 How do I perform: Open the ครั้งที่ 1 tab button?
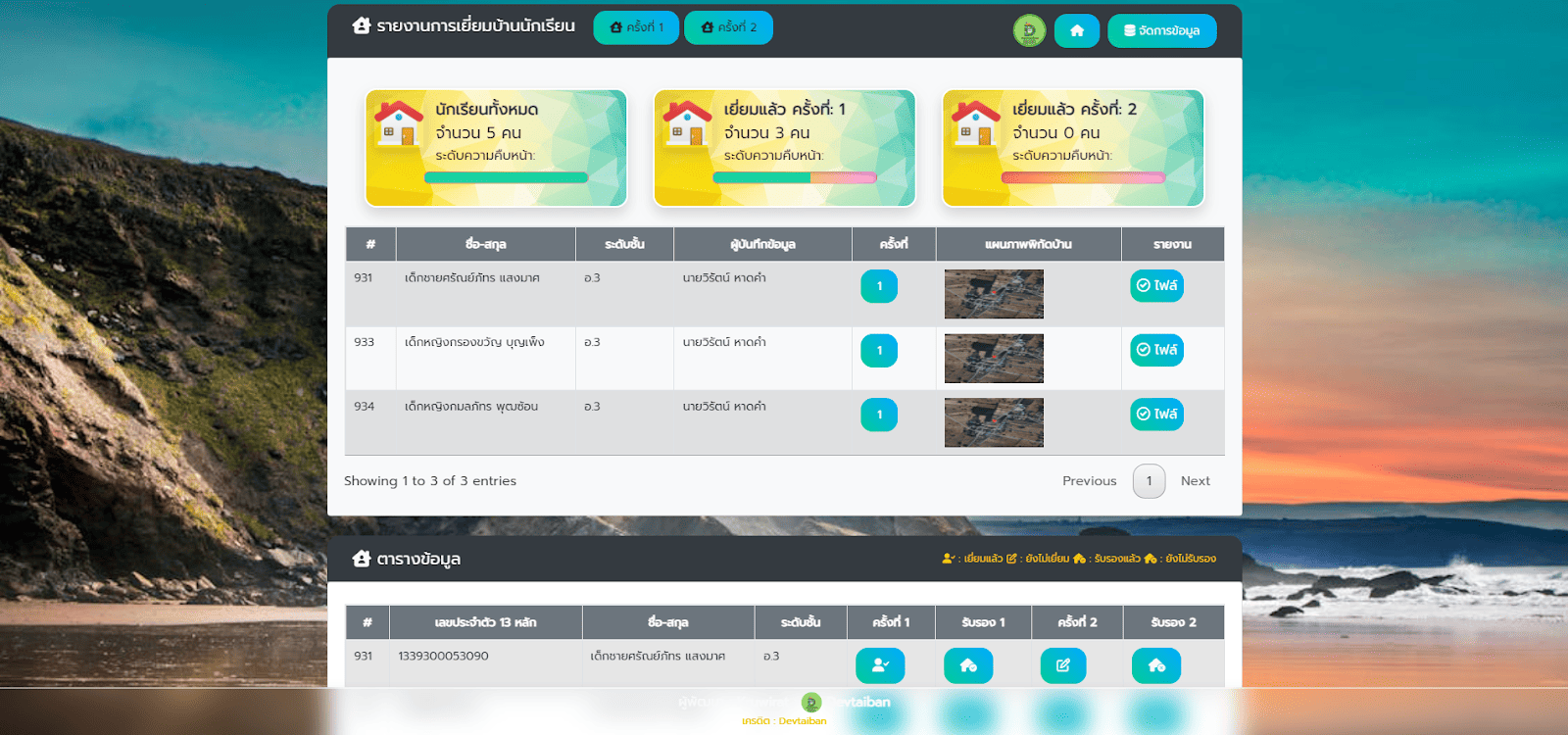(x=636, y=27)
